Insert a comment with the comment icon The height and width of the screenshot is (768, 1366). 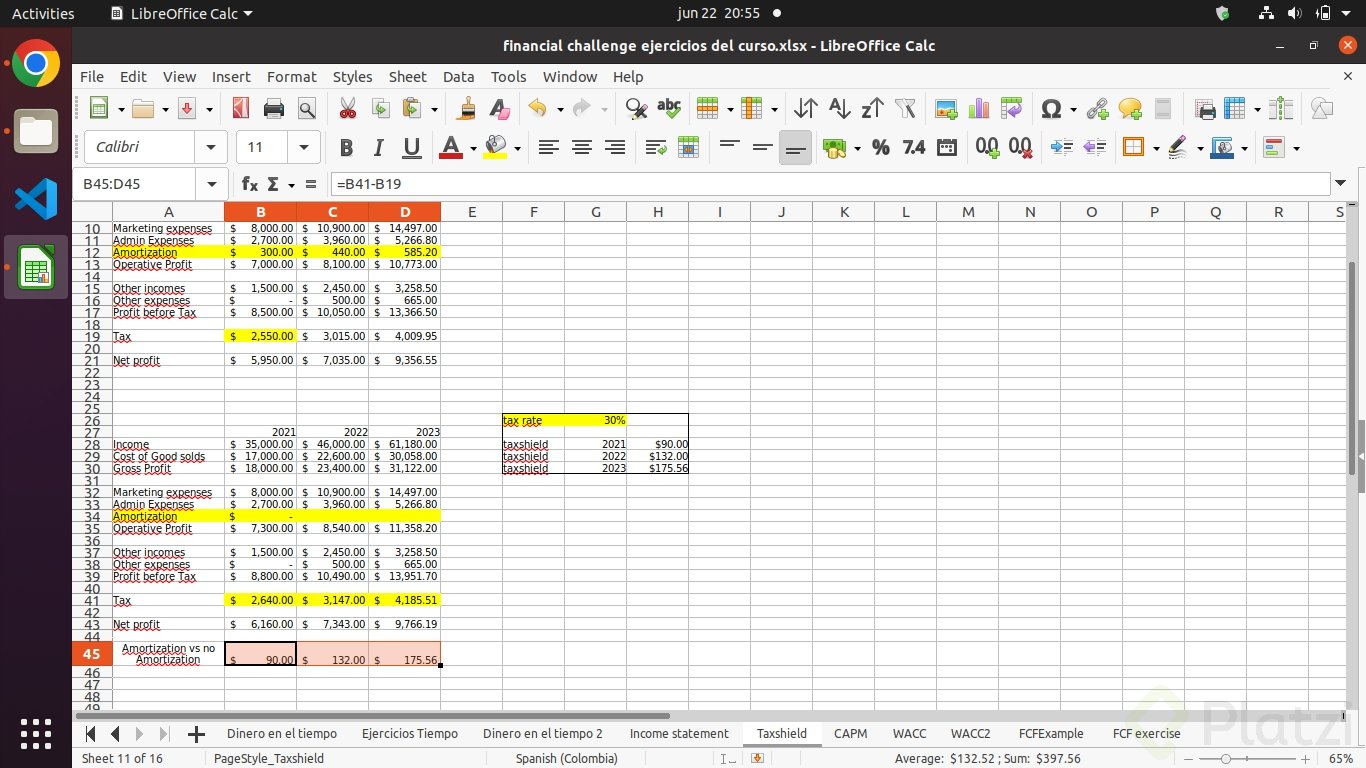coord(1129,108)
